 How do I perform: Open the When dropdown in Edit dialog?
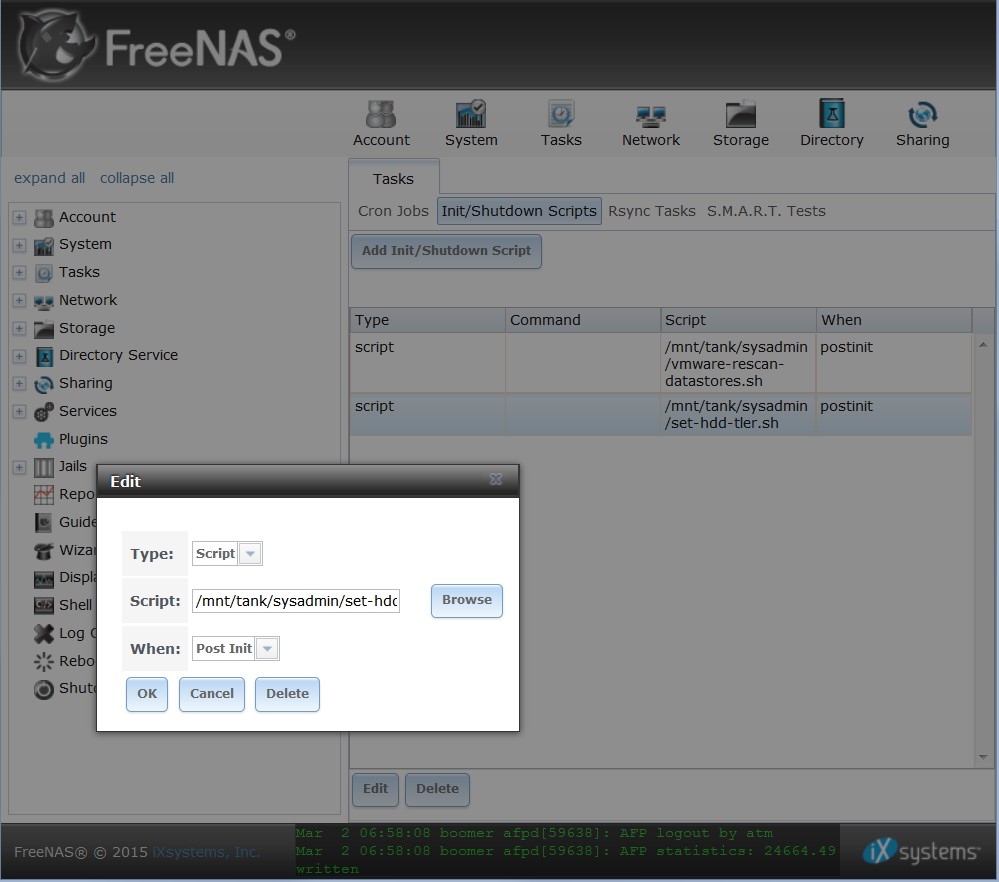(x=268, y=649)
